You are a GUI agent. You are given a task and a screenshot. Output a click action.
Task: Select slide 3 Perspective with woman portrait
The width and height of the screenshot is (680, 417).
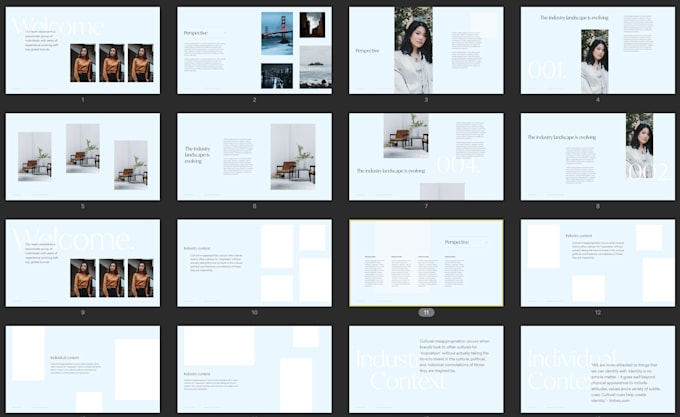[x=426, y=51]
